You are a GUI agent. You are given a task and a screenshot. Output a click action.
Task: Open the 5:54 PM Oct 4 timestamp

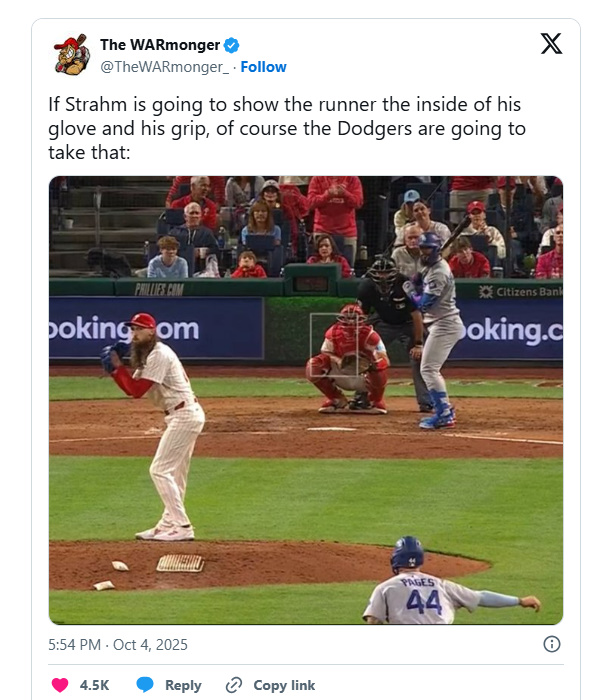pyautogui.click(x=117, y=645)
